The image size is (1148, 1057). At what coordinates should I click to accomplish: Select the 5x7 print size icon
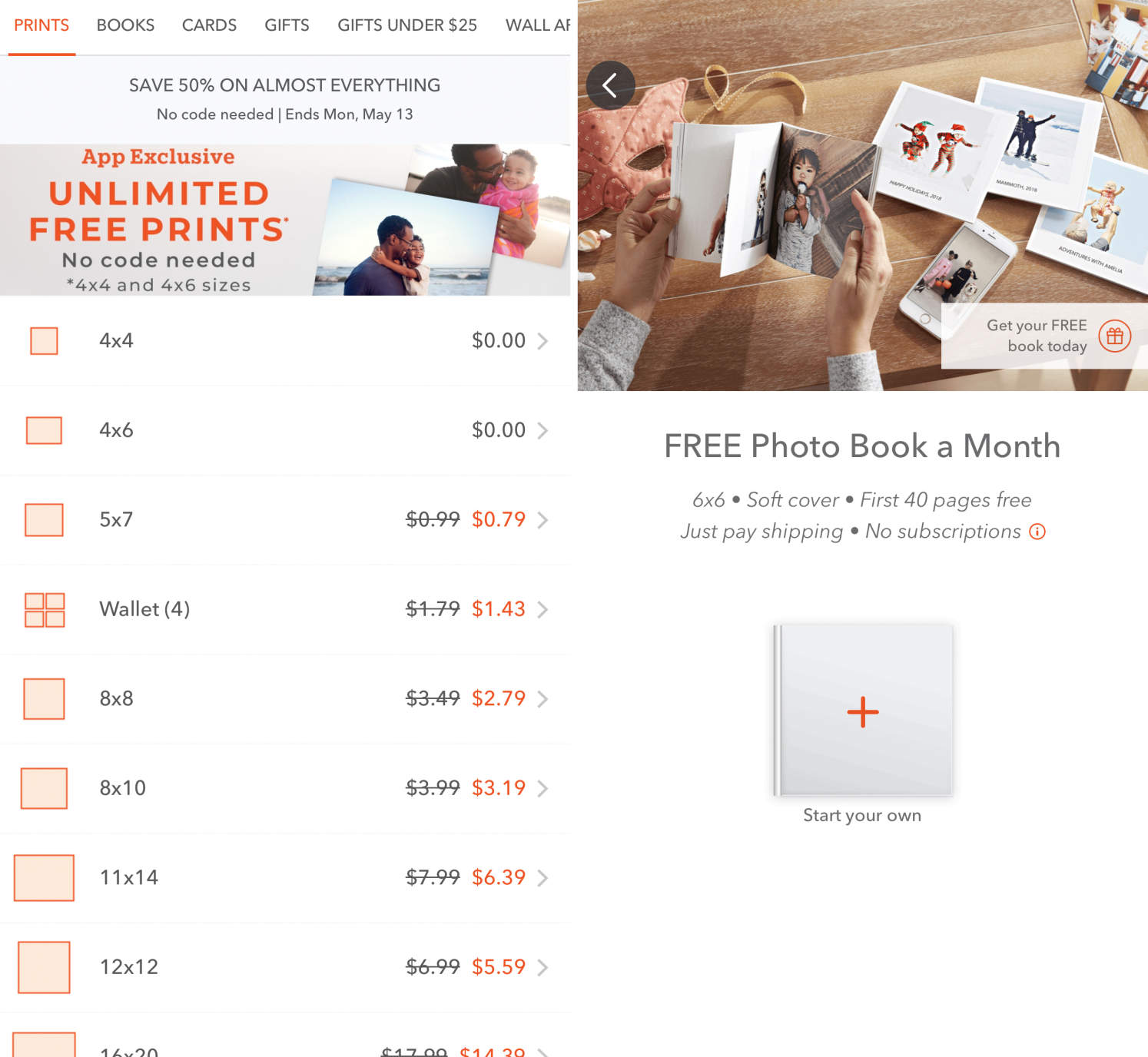44,520
